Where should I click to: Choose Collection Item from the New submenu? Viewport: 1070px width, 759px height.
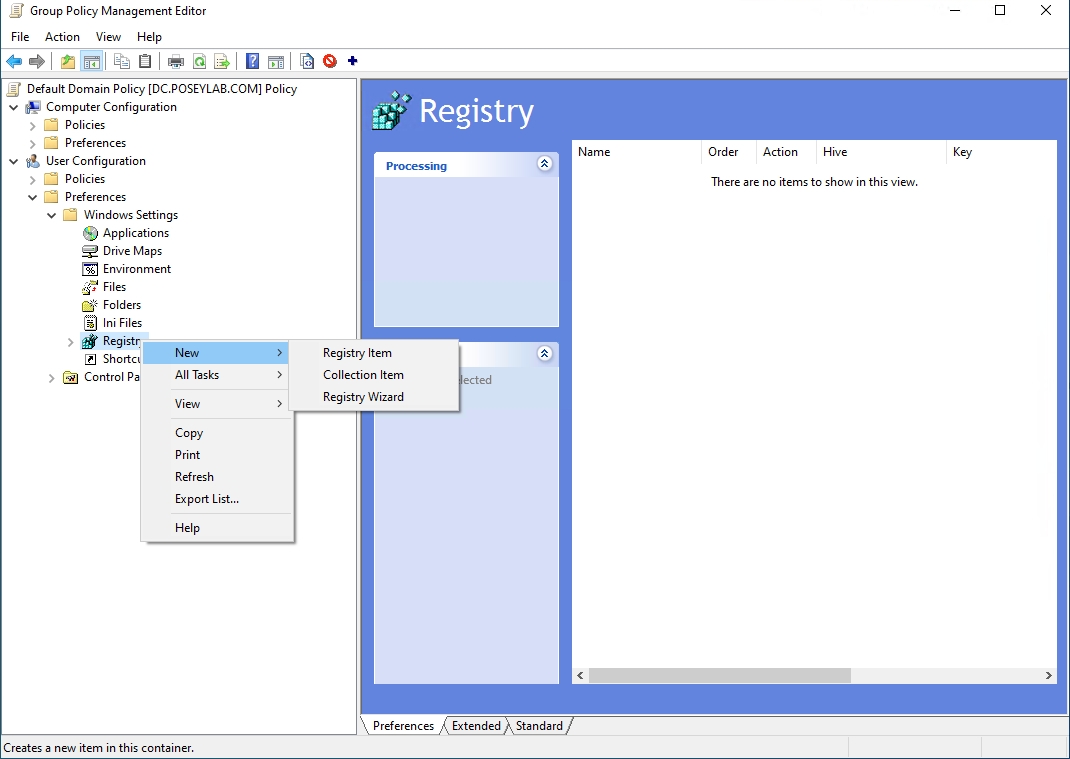point(363,374)
